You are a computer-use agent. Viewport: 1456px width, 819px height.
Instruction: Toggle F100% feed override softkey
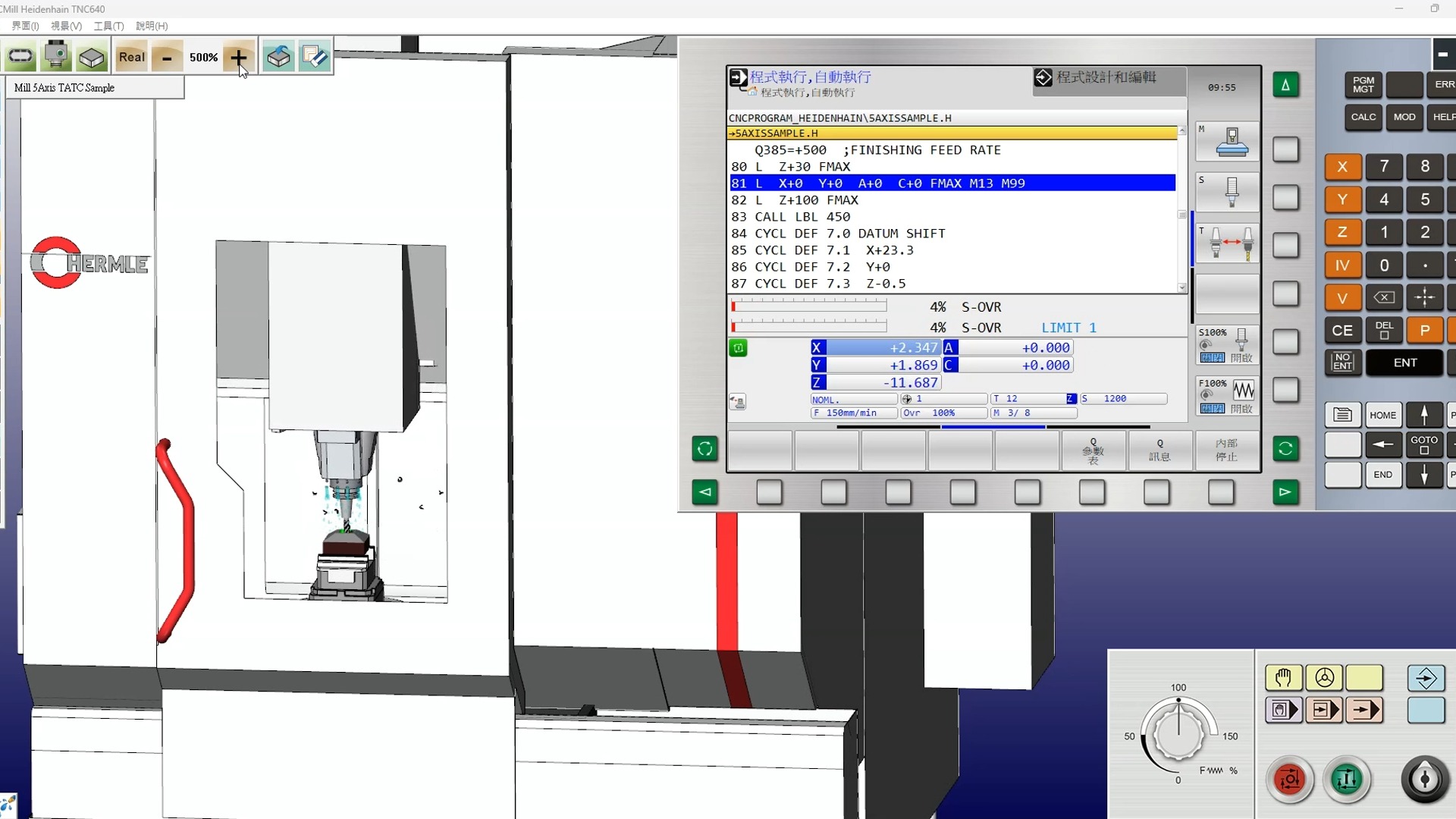[1226, 396]
